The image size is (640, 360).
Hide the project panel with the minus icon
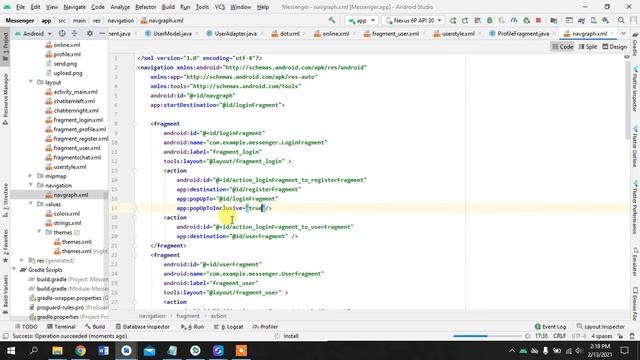click(102, 33)
